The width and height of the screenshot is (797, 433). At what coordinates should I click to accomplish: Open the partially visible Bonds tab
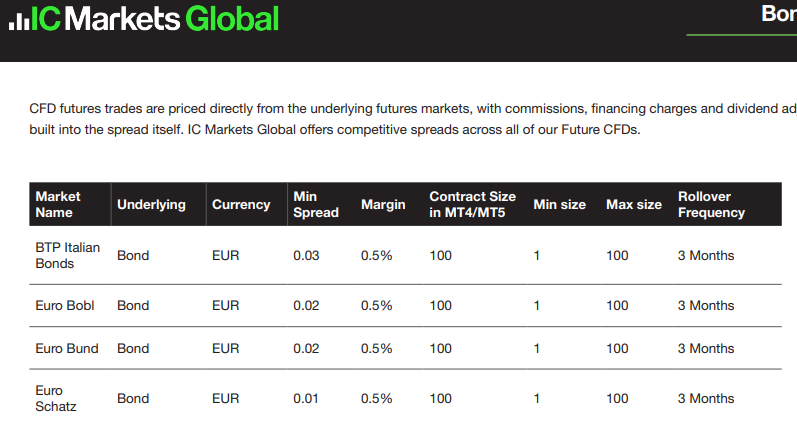click(x=779, y=14)
